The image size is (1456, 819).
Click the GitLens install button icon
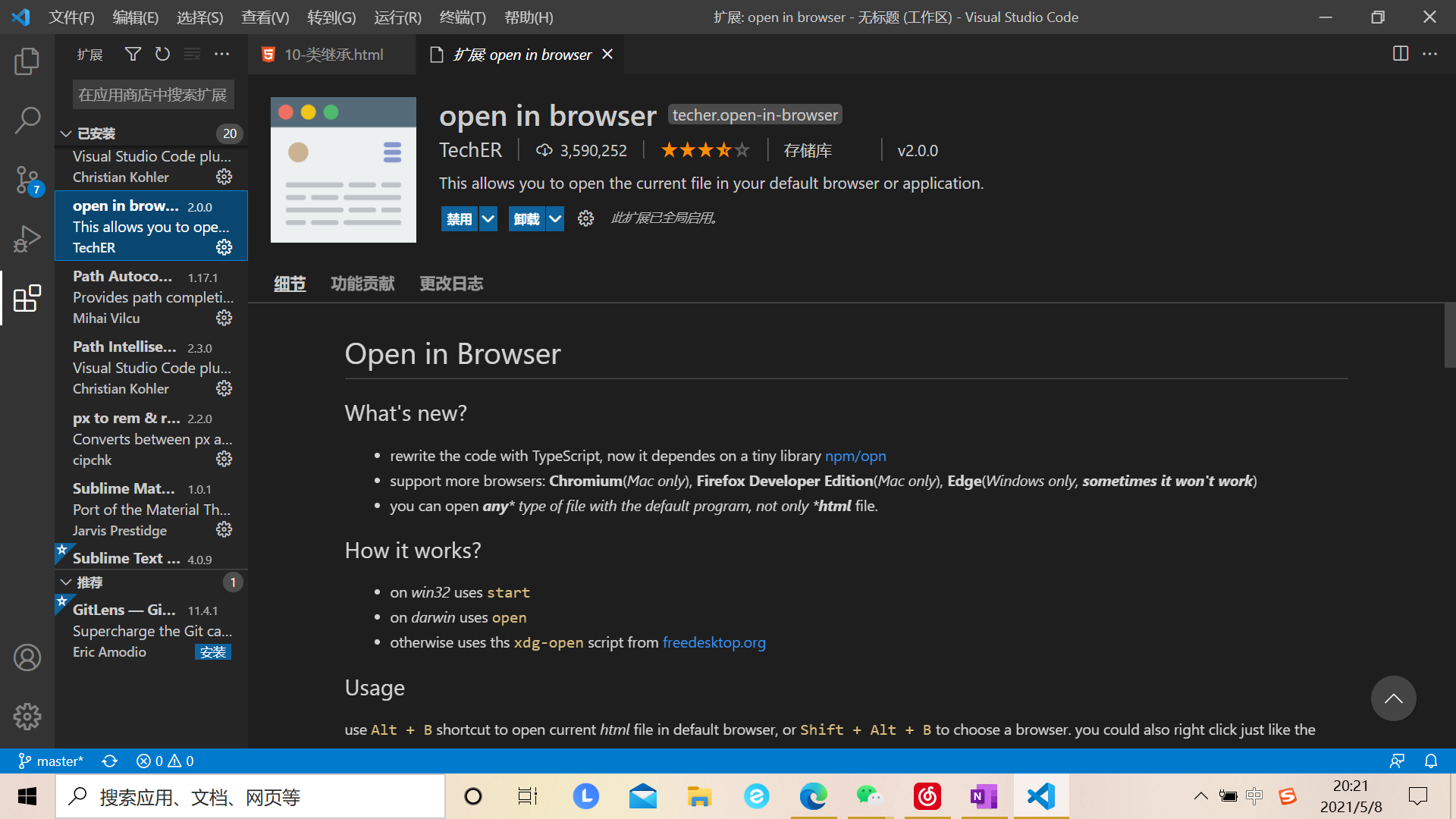213,651
